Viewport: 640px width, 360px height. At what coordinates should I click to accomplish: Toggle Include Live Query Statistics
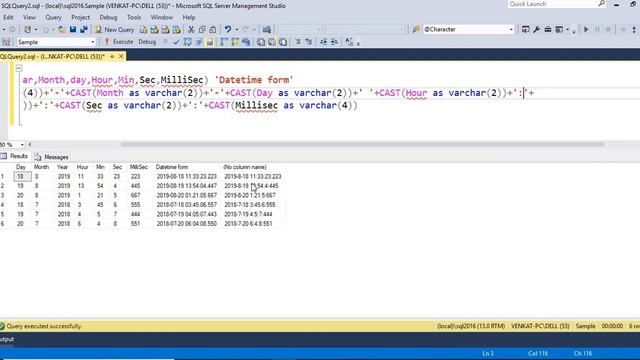point(235,42)
